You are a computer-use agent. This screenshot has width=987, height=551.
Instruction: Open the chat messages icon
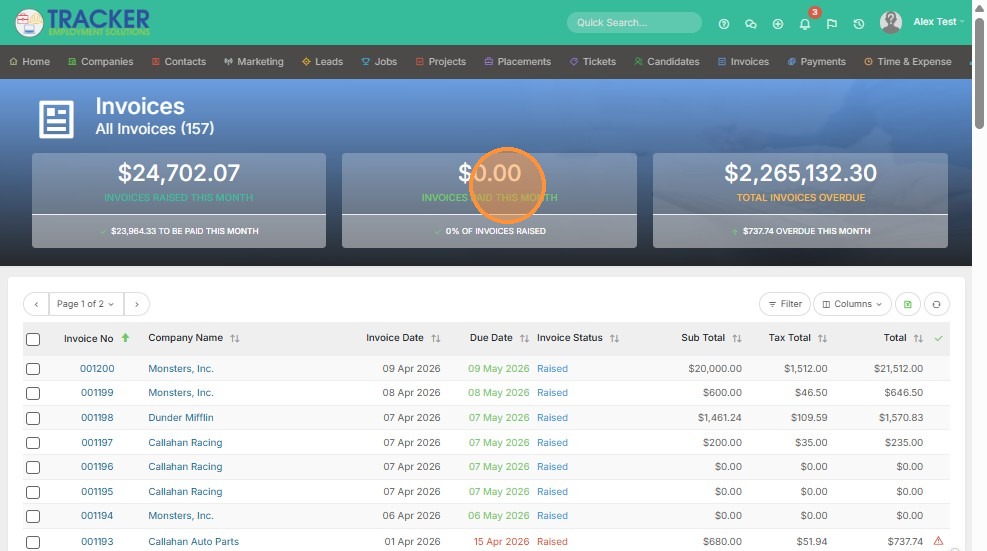tap(750, 24)
